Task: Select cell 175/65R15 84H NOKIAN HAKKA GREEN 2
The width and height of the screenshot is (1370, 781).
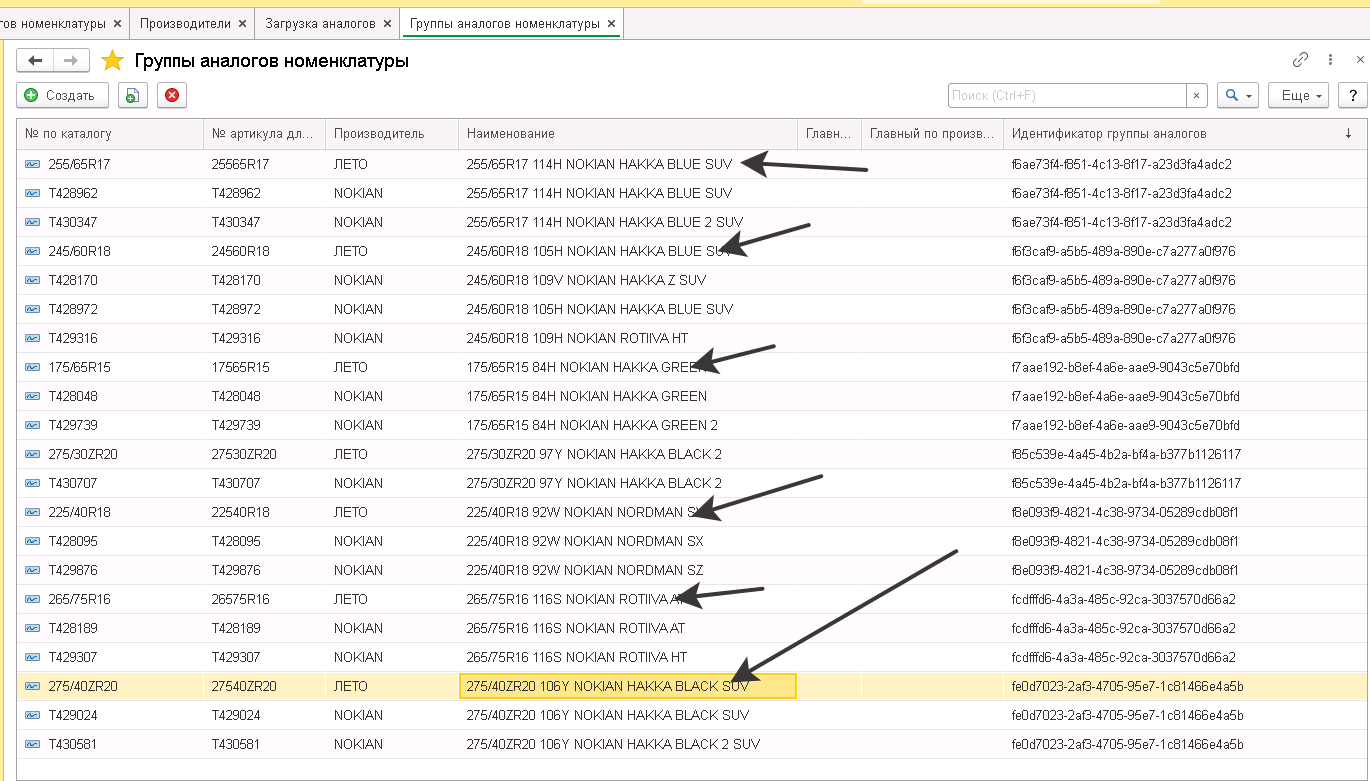Action: pos(628,425)
